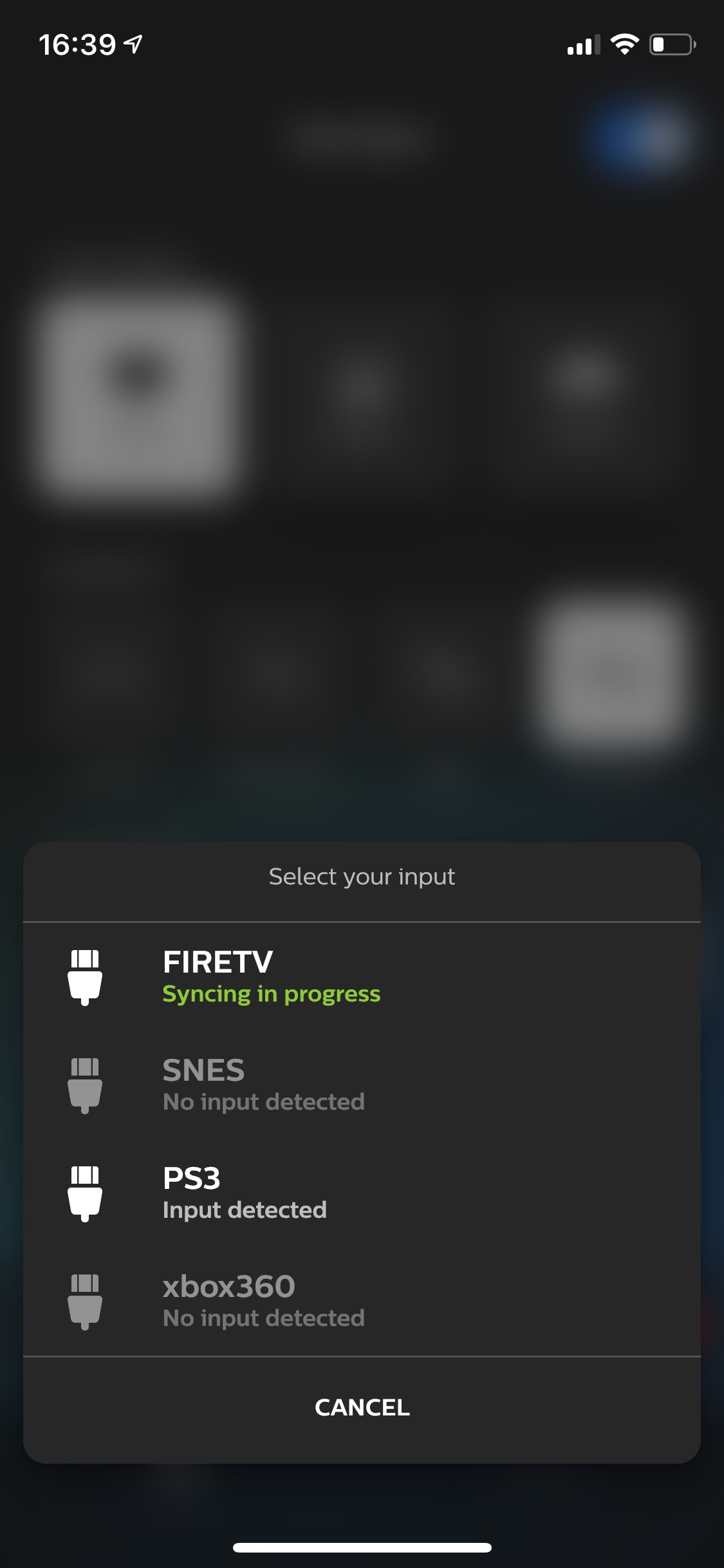The width and height of the screenshot is (724, 1568).
Task: Tap the 'Syncing in progress' status text
Action: [272, 994]
